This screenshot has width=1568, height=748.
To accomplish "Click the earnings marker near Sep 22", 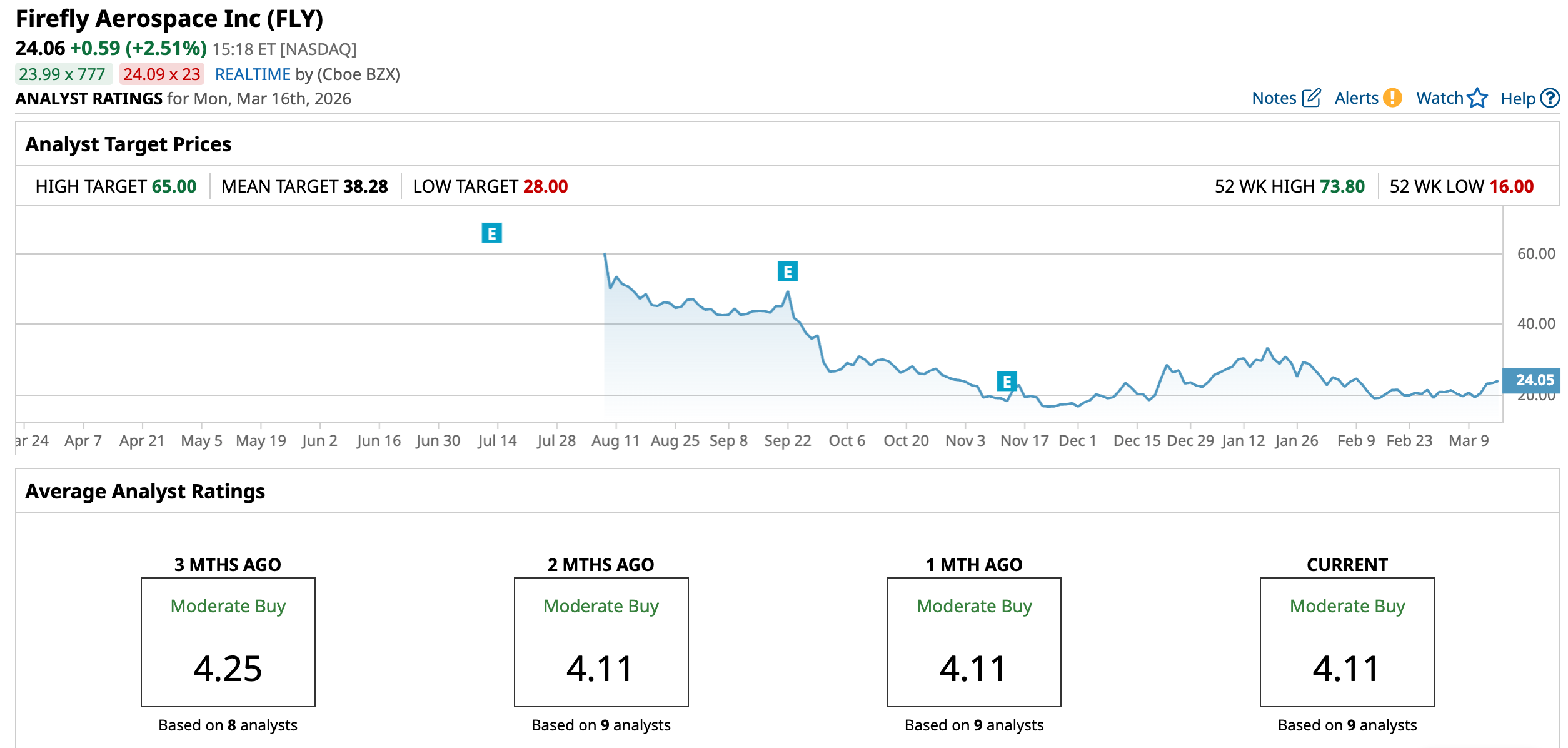I will coord(787,271).
